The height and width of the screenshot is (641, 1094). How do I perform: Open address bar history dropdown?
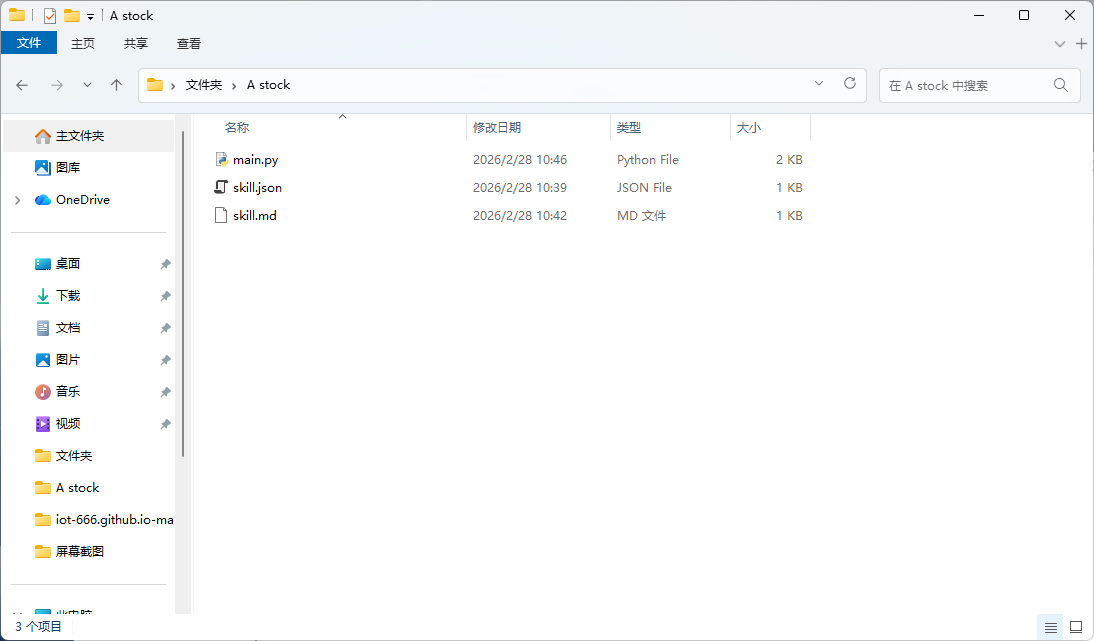tap(819, 84)
